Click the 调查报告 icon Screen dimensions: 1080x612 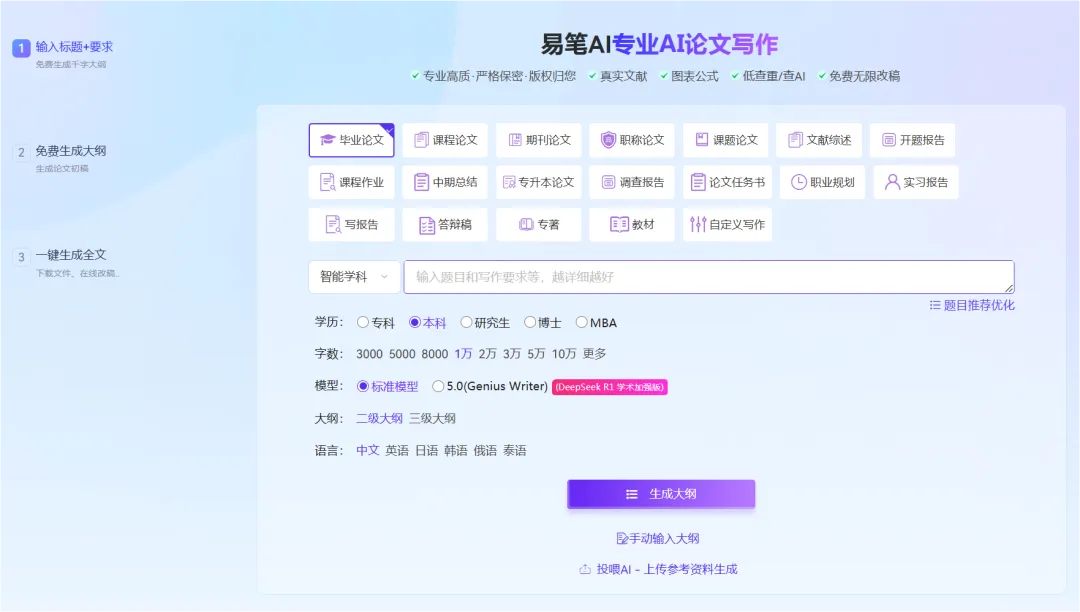tap(608, 182)
